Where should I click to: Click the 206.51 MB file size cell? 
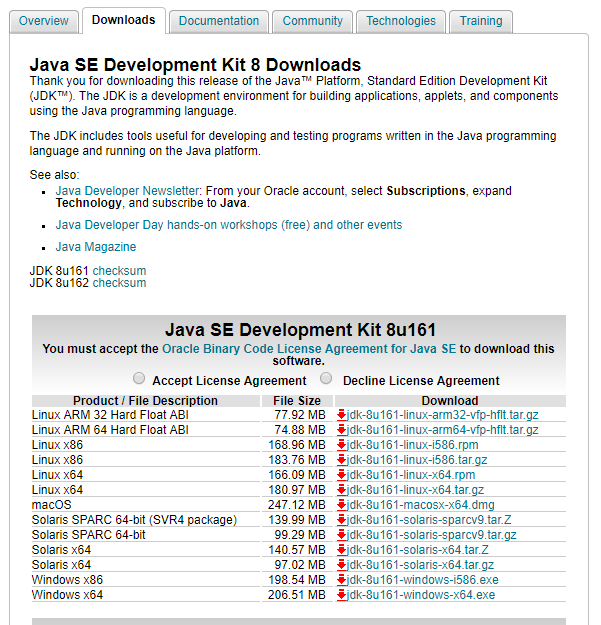[297, 595]
